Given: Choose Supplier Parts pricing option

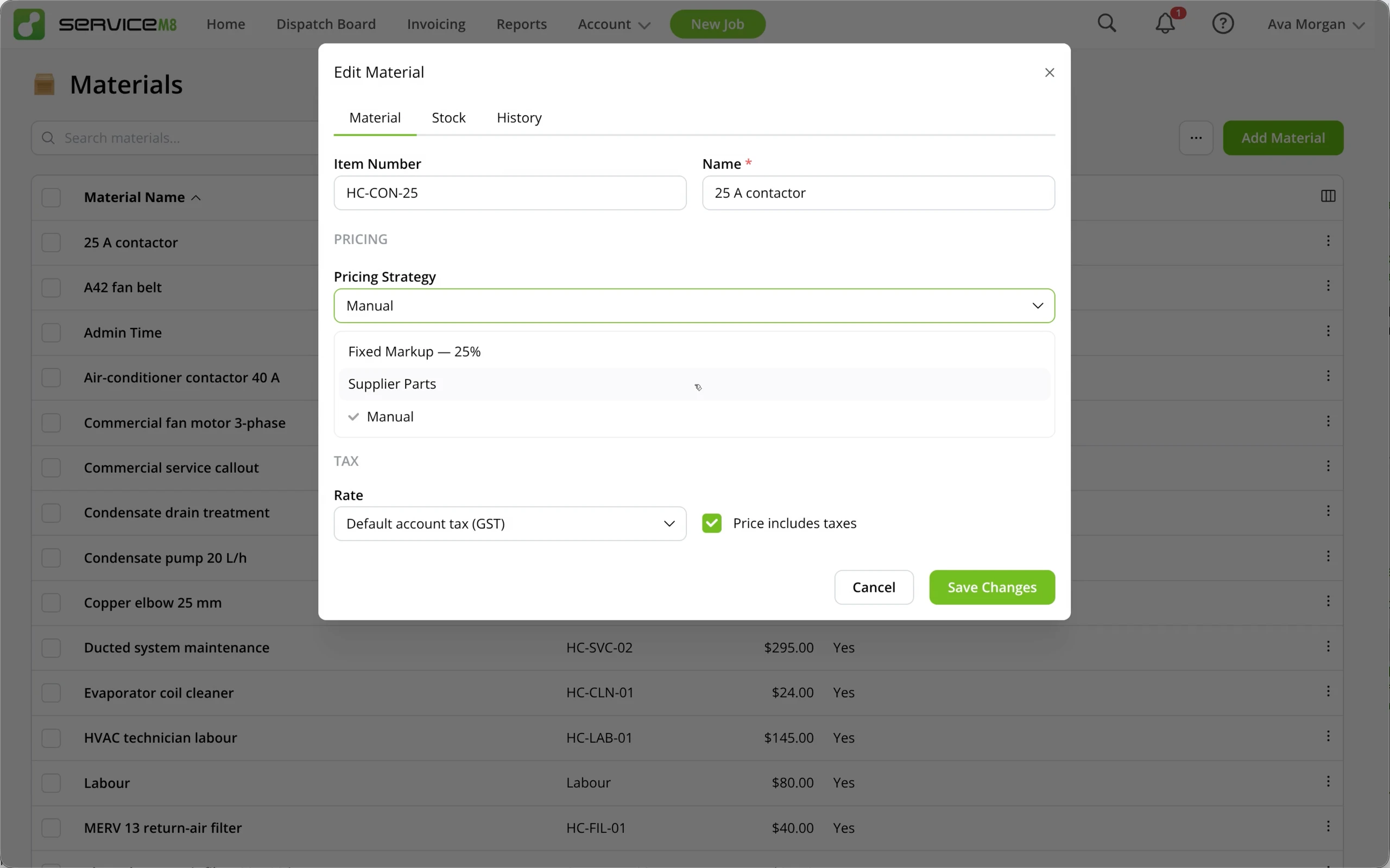Looking at the screenshot, I should [x=694, y=384].
